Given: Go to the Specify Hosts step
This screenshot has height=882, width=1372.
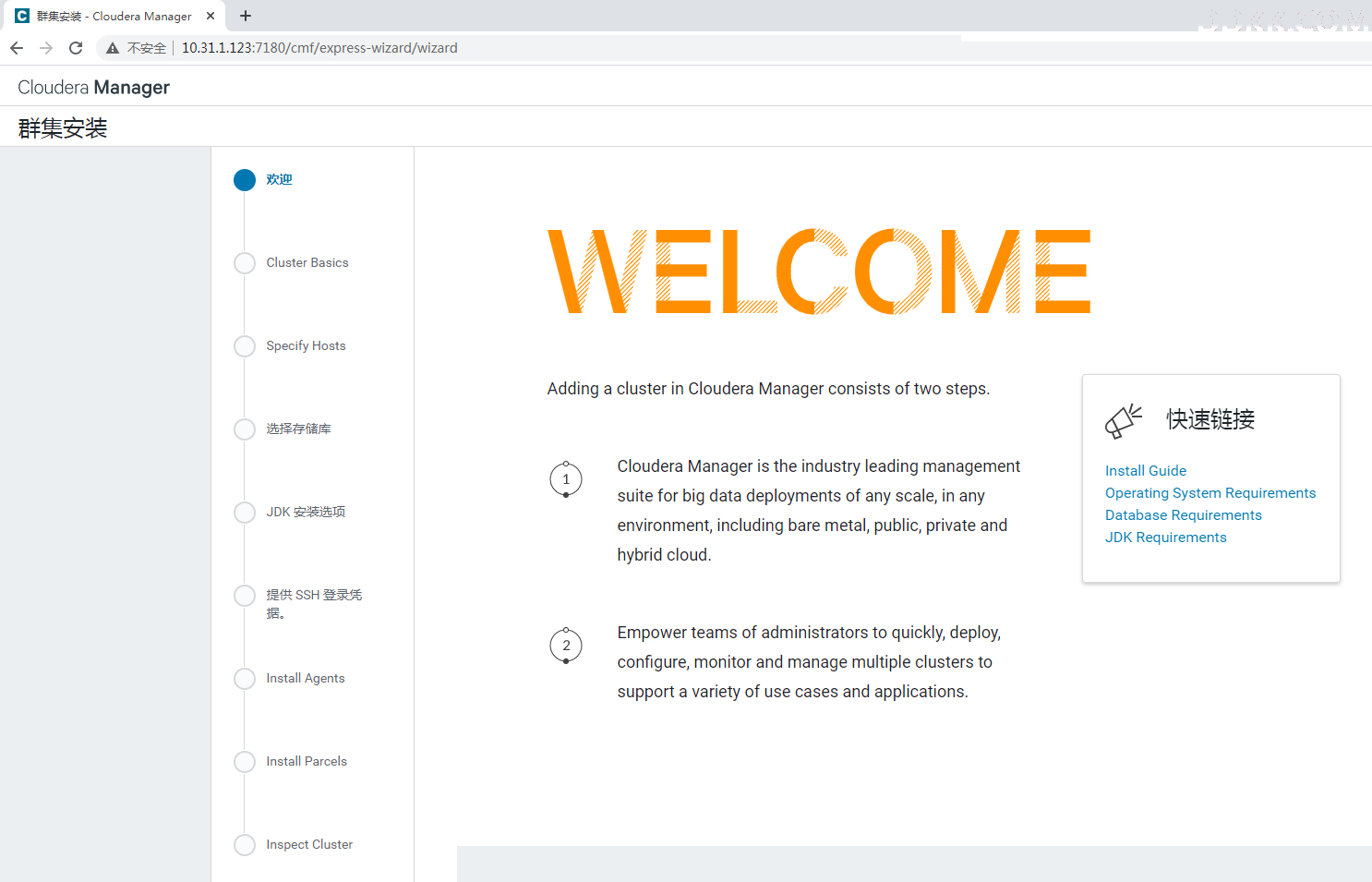Looking at the screenshot, I should [306, 346].
